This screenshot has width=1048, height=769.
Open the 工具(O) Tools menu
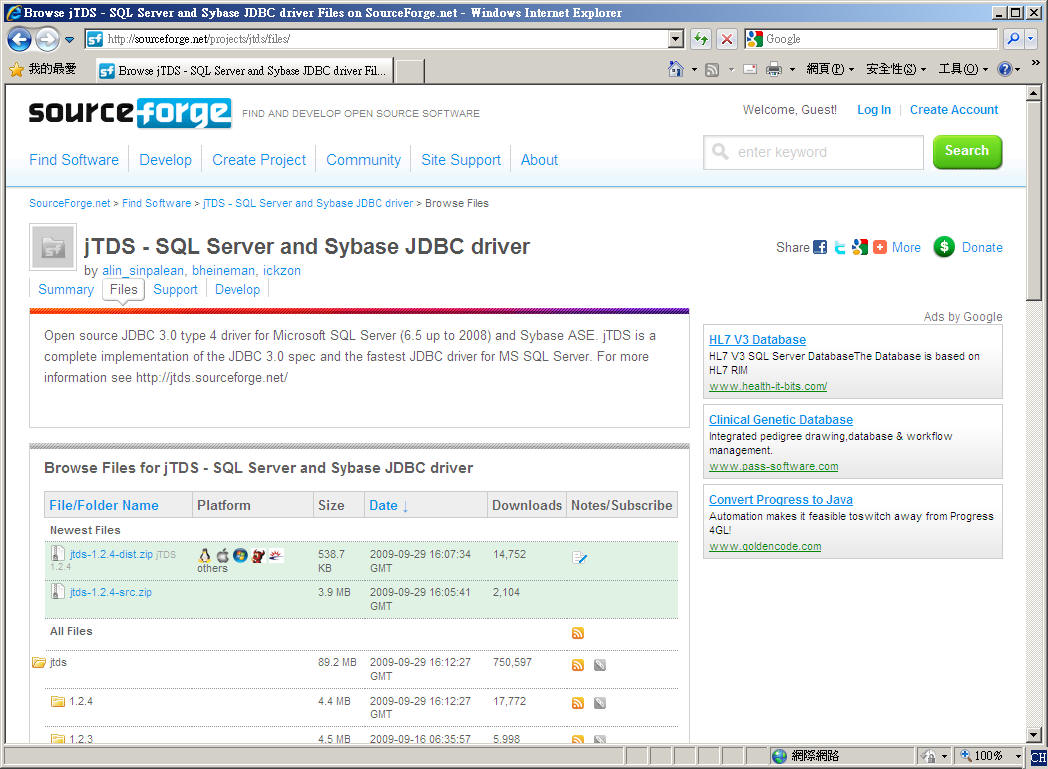click(963, 69)
